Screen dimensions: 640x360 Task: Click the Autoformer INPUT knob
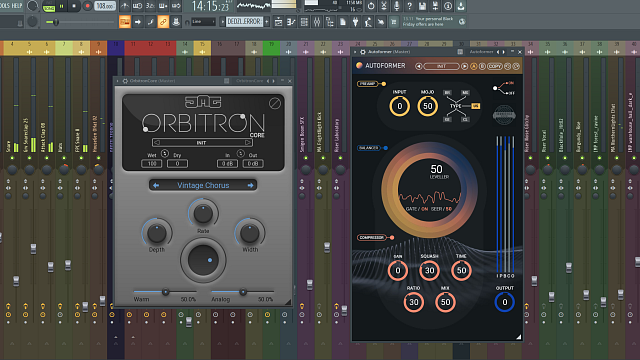point(400,106)
